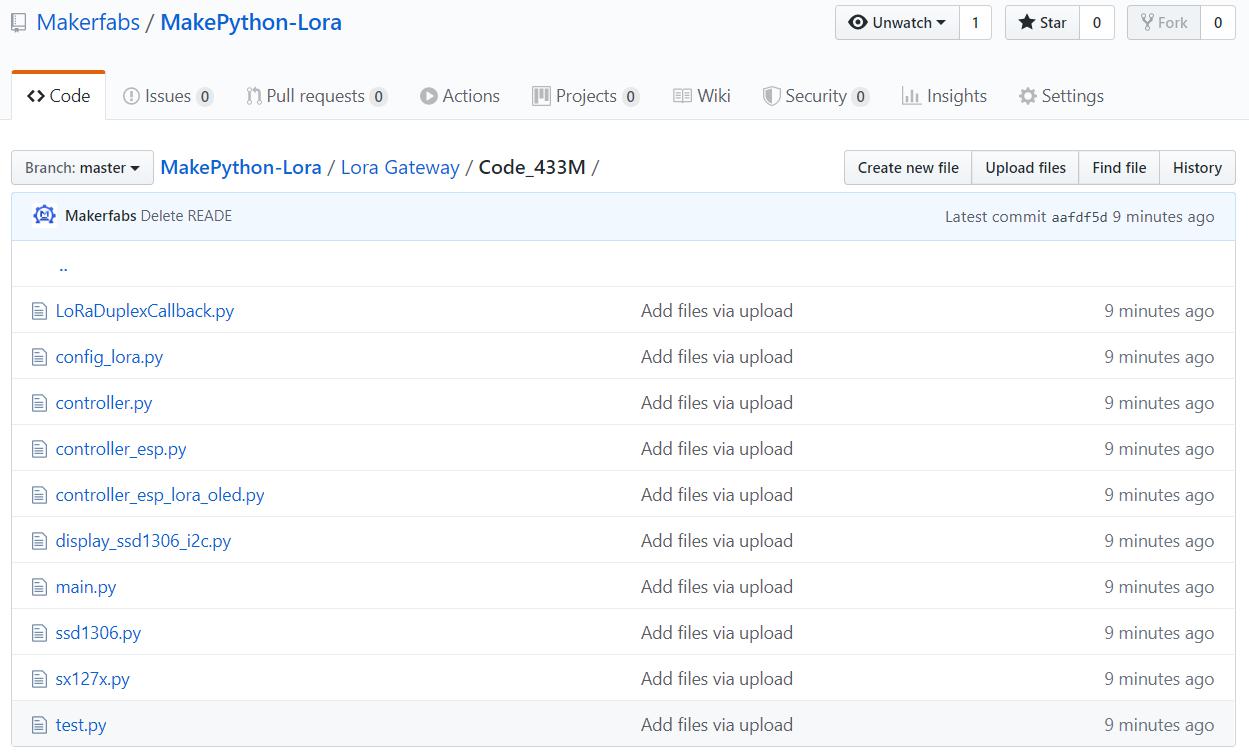The height and width of the screenshot is (752, 1249).
Task: Open test.py file
Action: [81, 725]
